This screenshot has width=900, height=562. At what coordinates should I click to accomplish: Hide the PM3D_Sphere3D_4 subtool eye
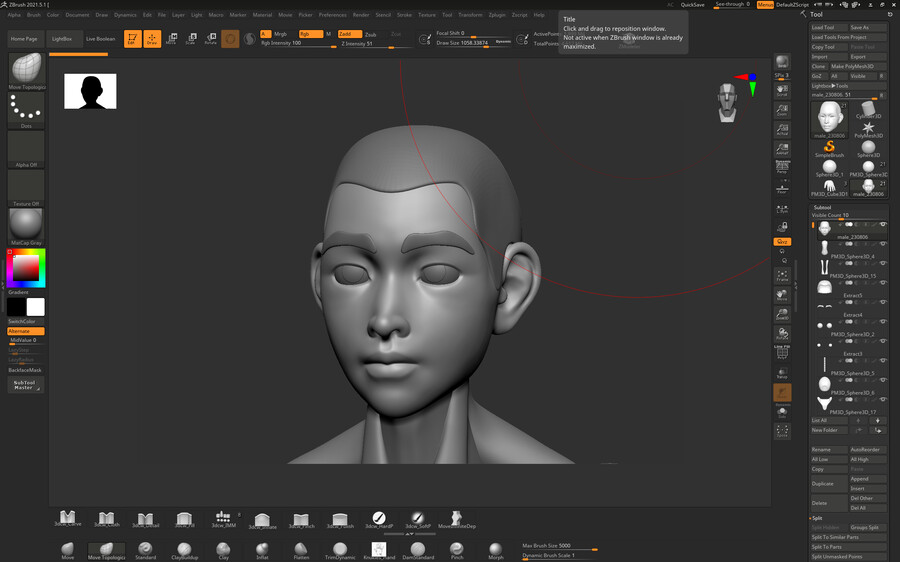pyautogui.click(x=883, y=244)
